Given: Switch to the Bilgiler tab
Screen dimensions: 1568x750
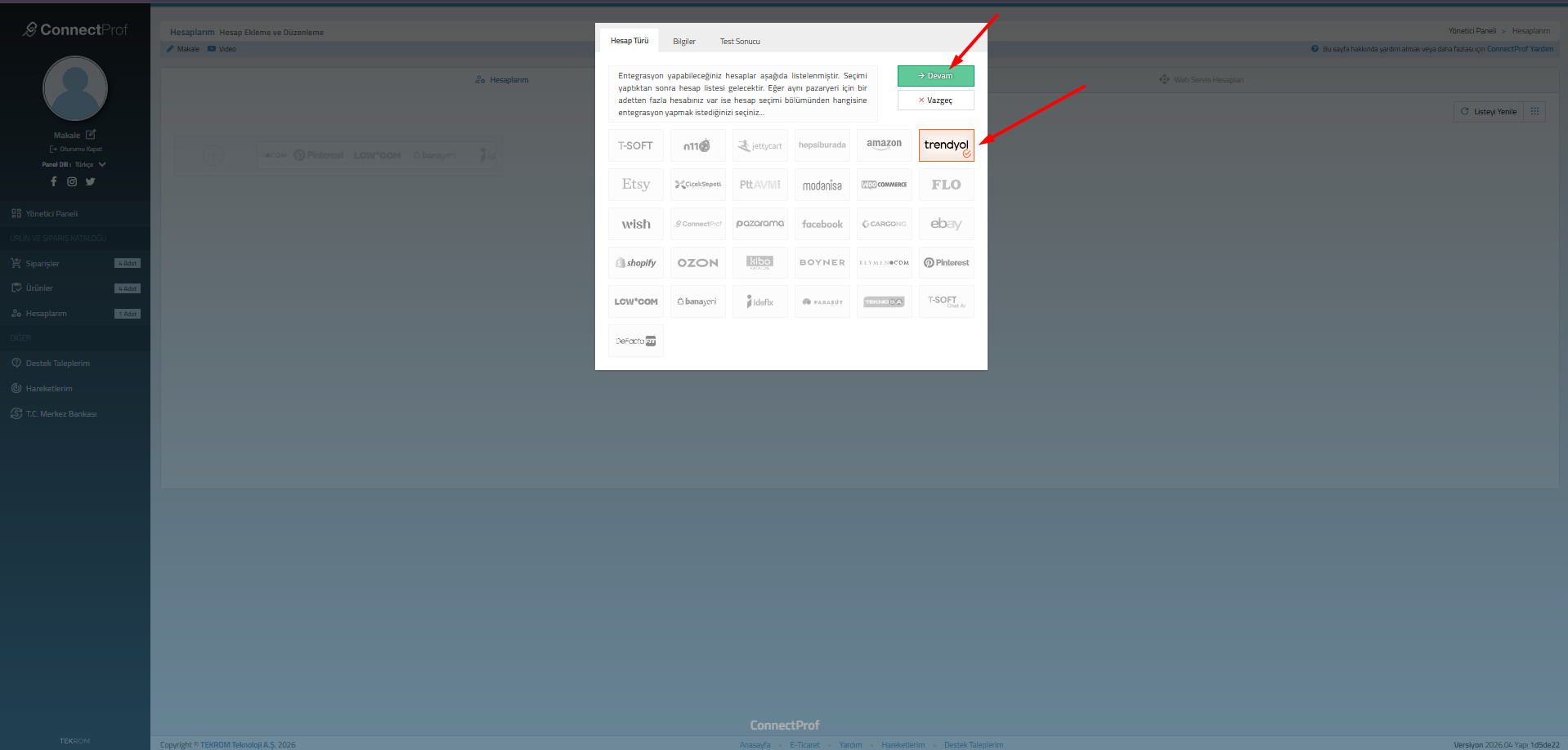Looking at the screenshot, I should [x=683, y=42].
